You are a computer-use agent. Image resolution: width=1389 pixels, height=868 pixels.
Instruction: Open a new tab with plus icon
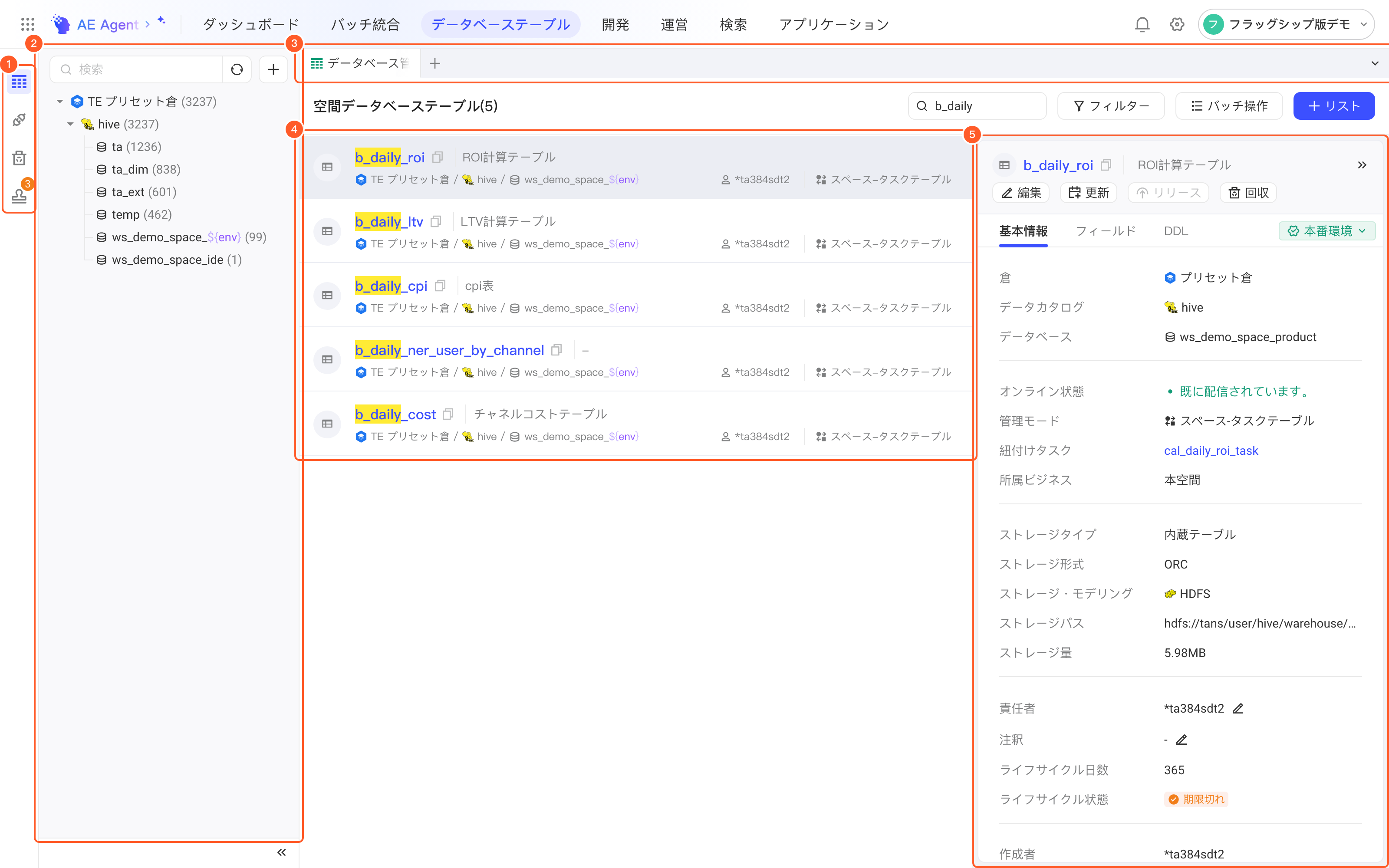[x=434, y=63]
